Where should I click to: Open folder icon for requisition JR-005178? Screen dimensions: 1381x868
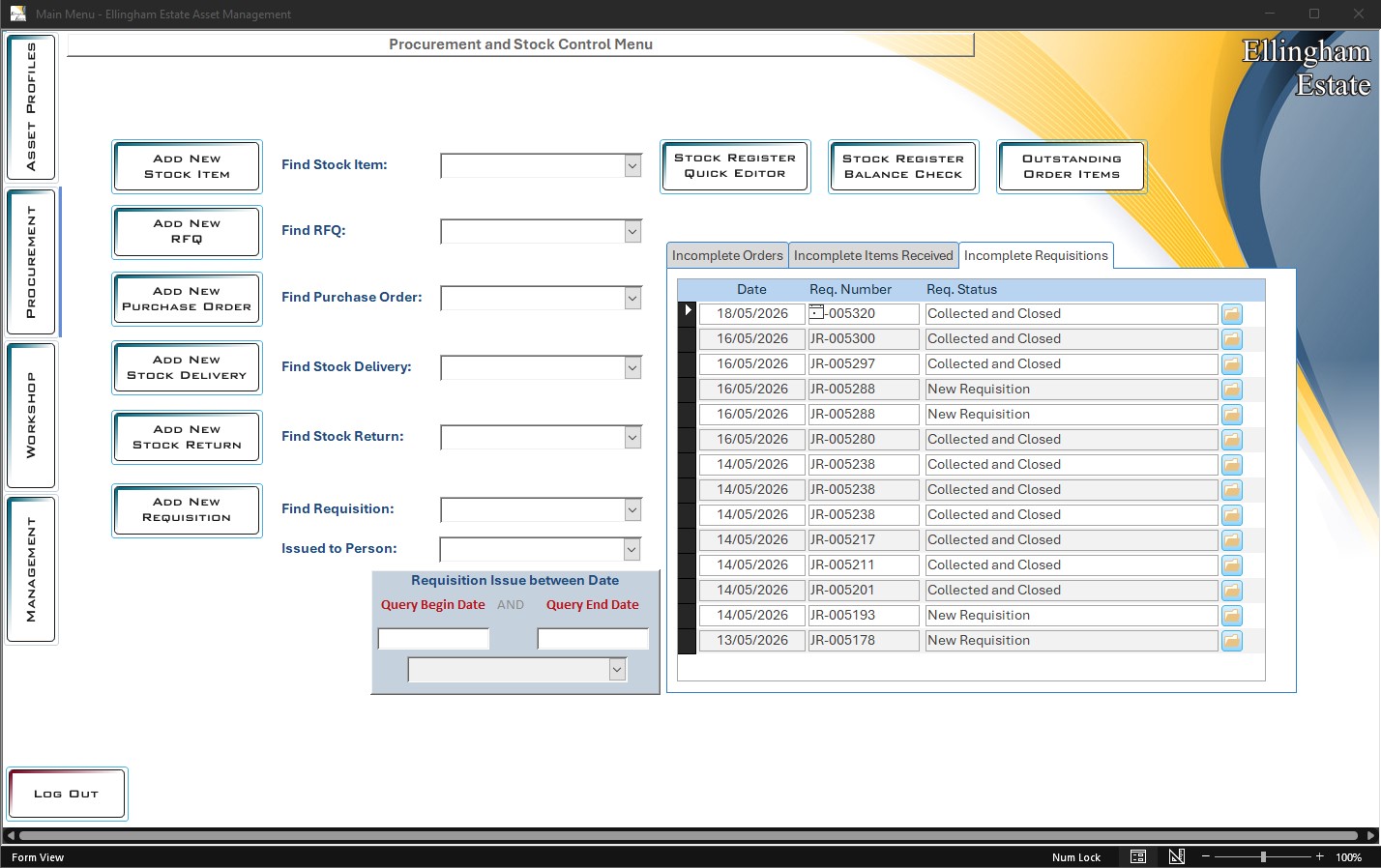(1231, 641)
